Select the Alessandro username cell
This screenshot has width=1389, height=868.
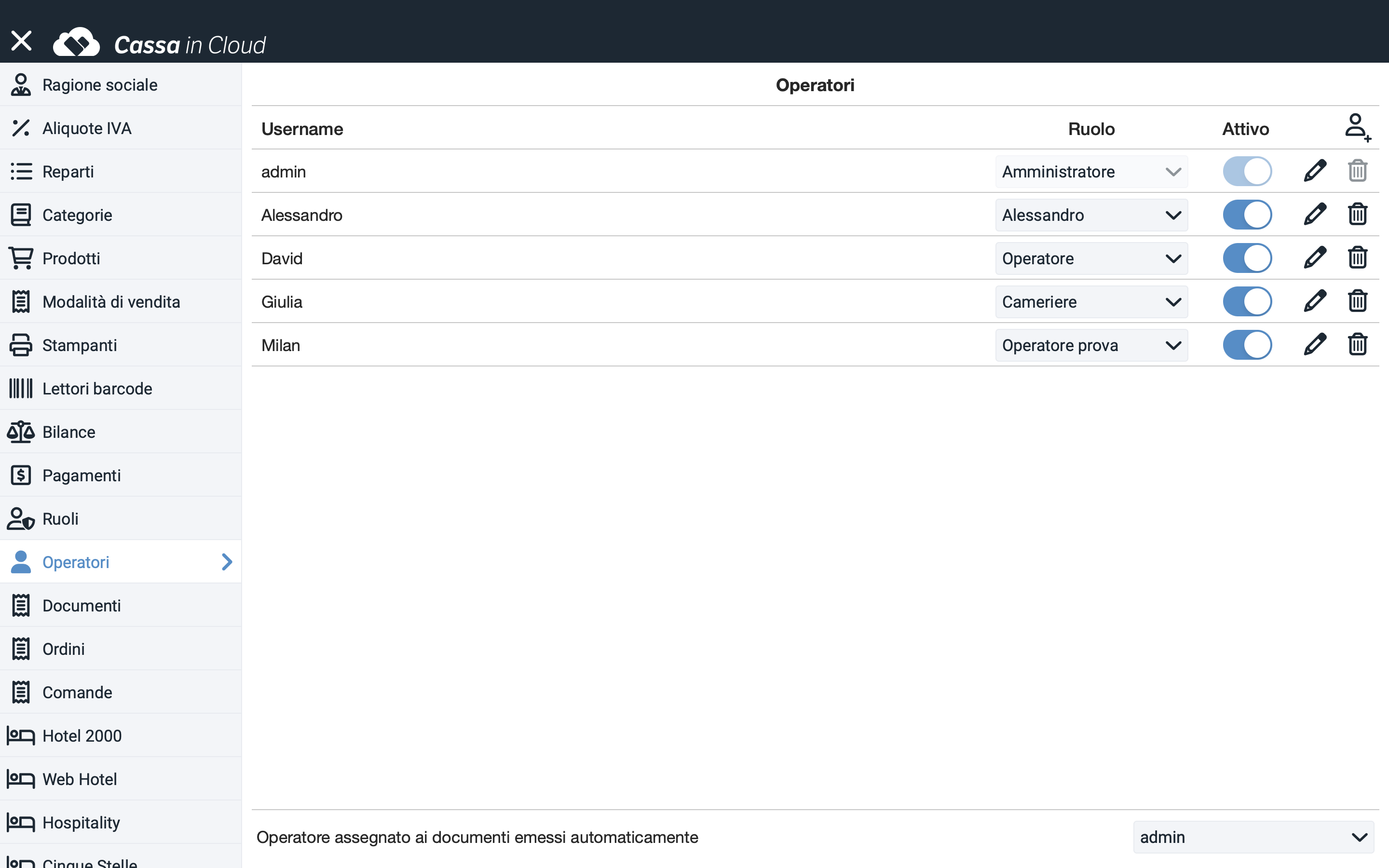click(302, 215)
